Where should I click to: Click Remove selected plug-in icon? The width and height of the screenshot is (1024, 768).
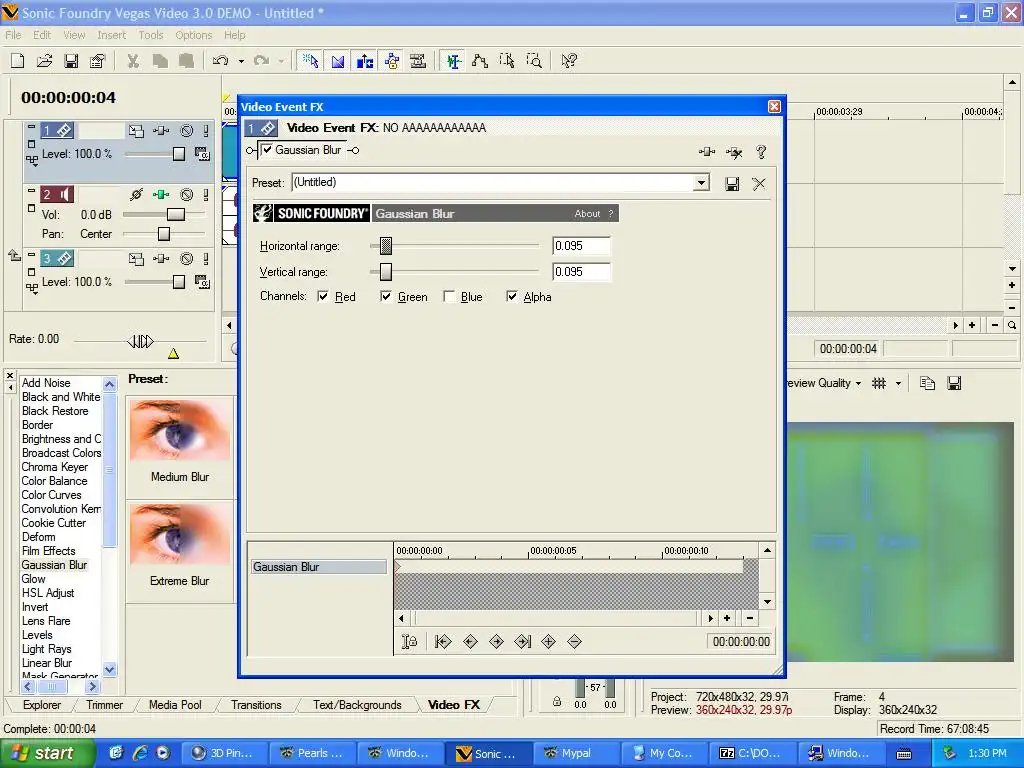(734, 152)
